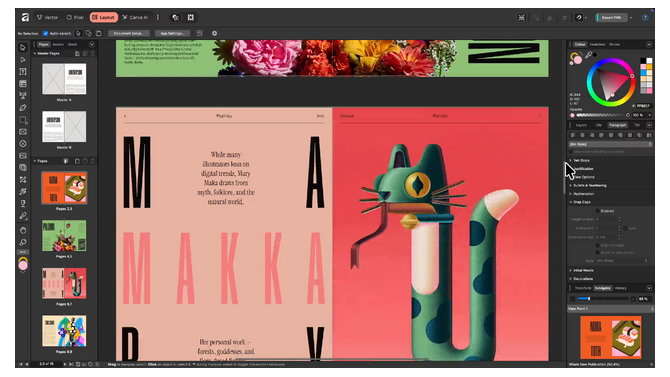Click the Affinity logo icon
Viewport: 670px width, 377px height.
(x=25, y=17)
